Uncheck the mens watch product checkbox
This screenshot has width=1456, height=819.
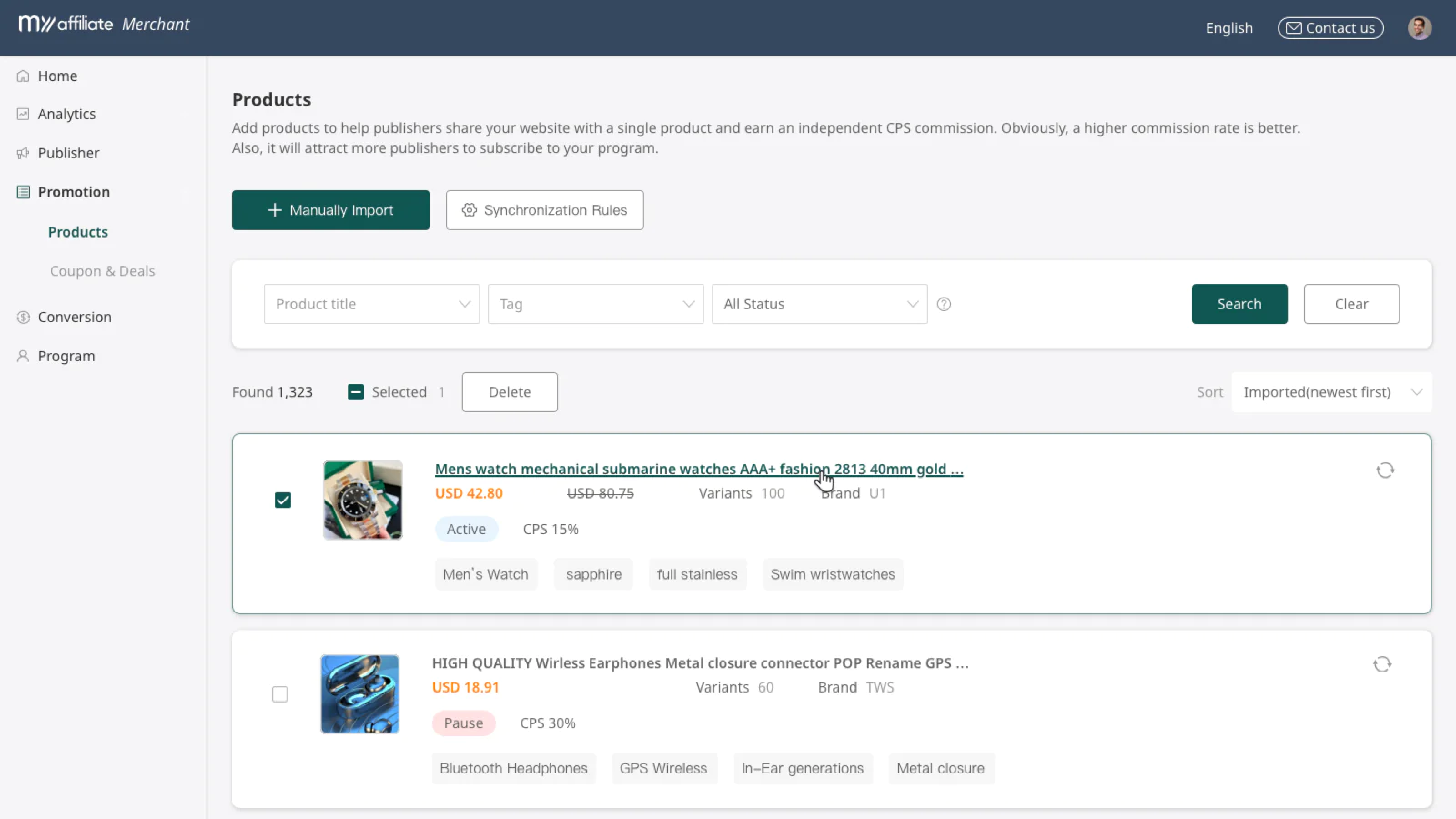(x=283, y=500)
